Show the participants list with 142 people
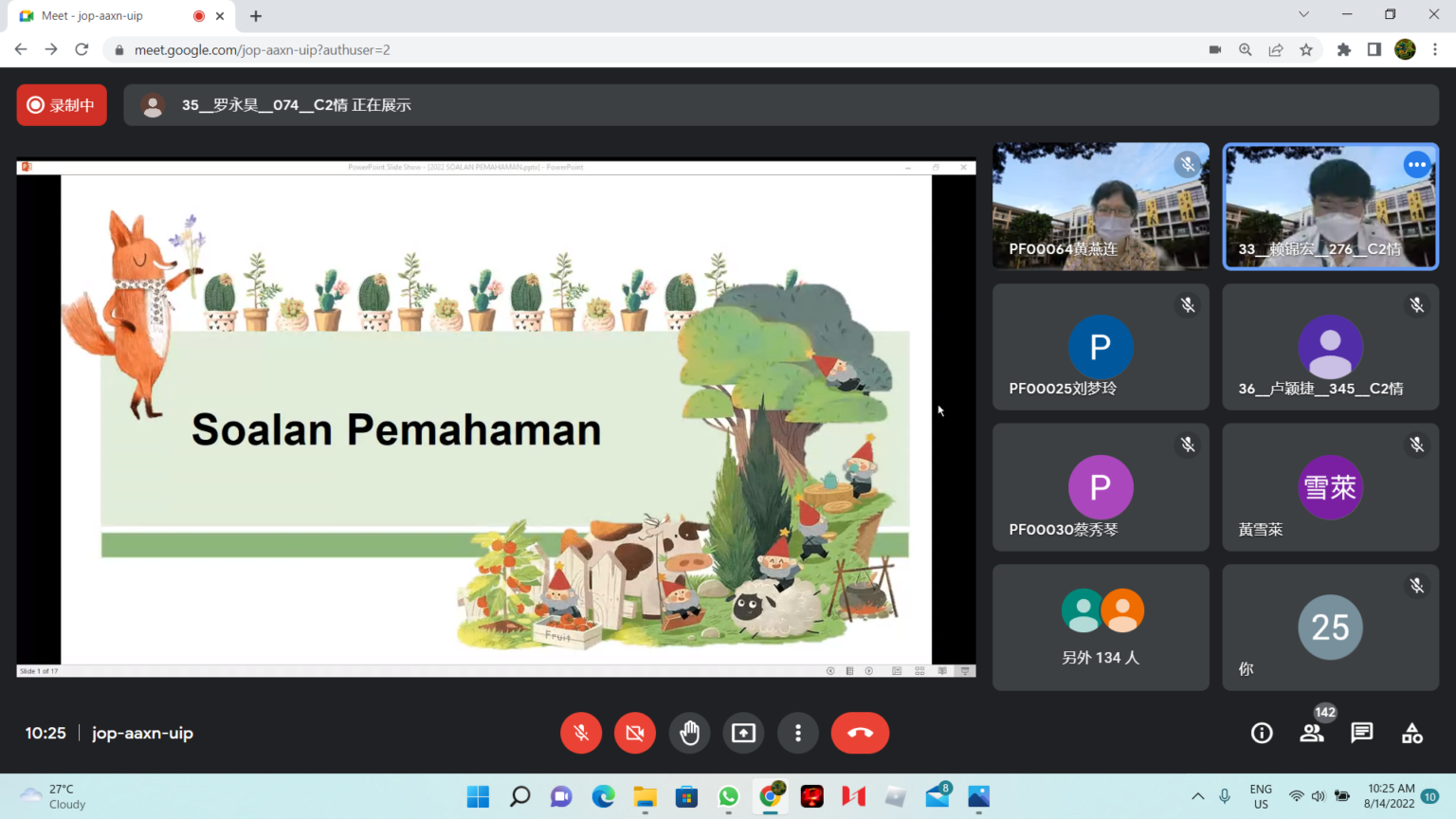This screenshot has width=1456, height=819. click(x=1312, y=733)
